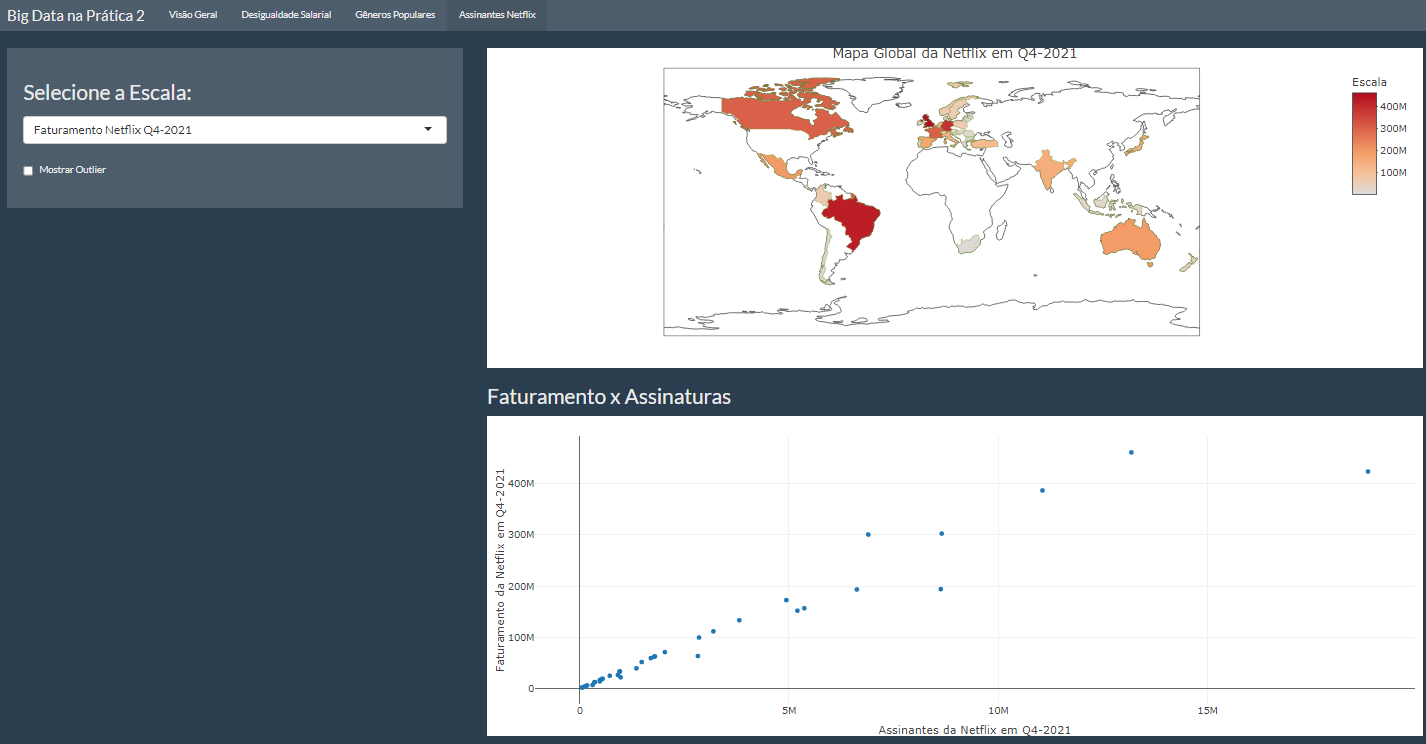
Task: Click the 15M x-axis tick label
Action: coord(1207,710)
